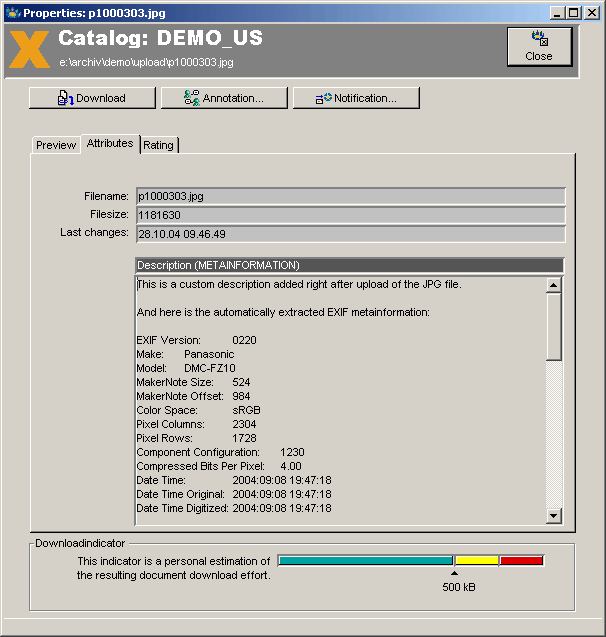Select the Attributes tab
Screen dimensions: 606x637
coord(110,144)
